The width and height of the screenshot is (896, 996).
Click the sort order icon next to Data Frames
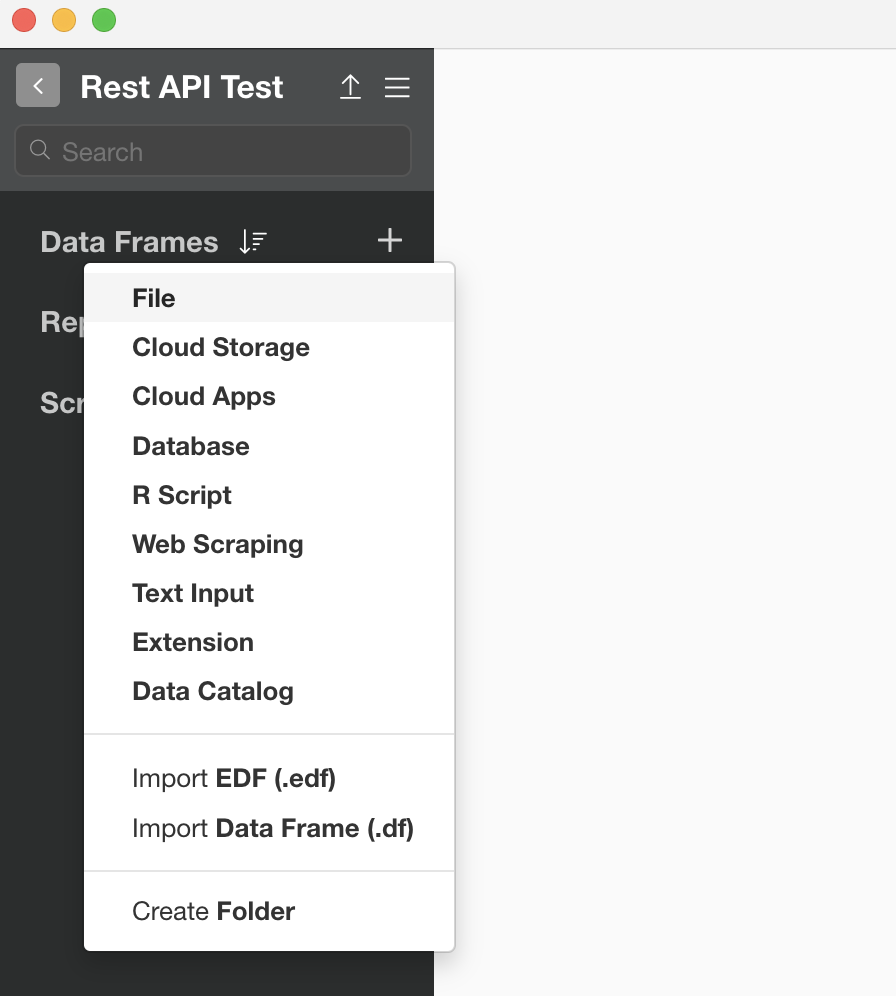(x=253, y=241)
